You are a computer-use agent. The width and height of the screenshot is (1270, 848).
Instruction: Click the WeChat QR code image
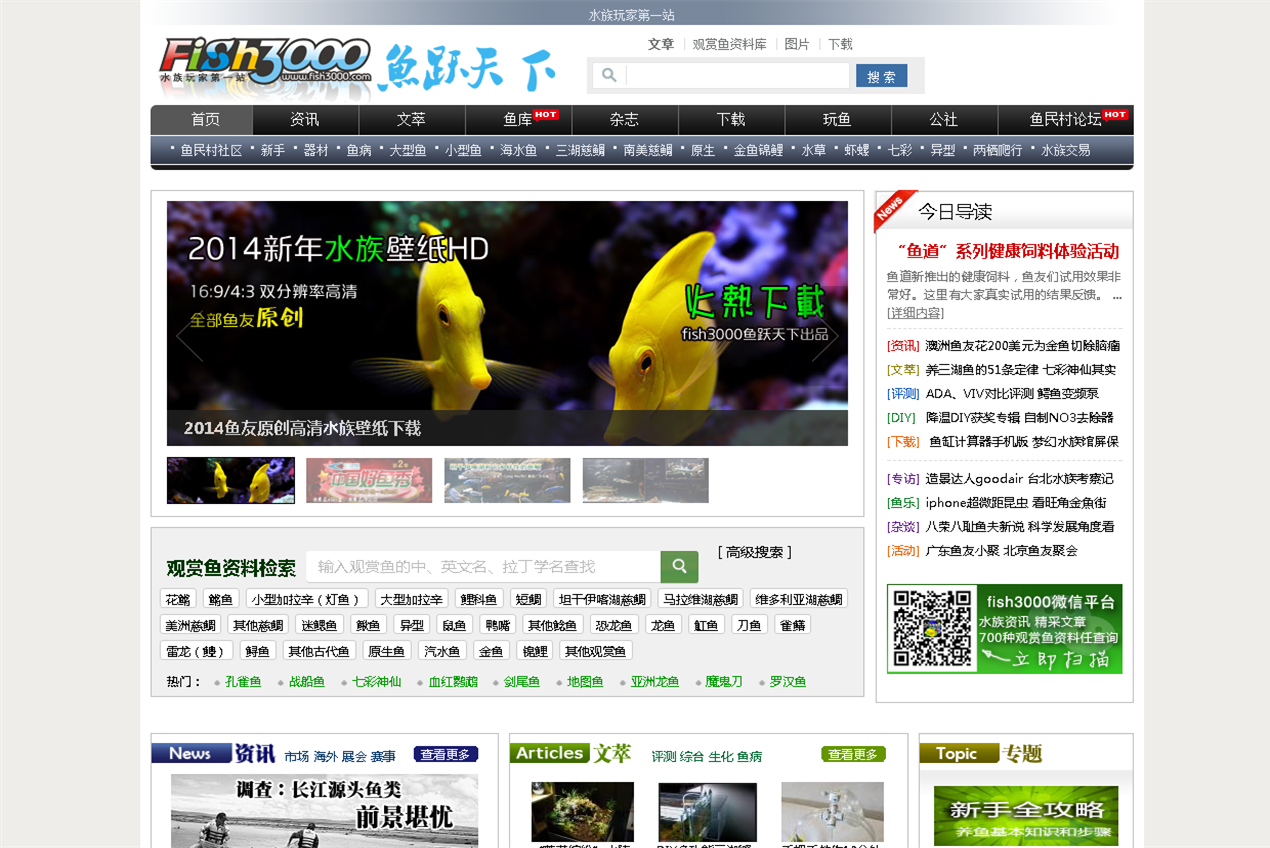pyautogui.click(x=932, y=629)
